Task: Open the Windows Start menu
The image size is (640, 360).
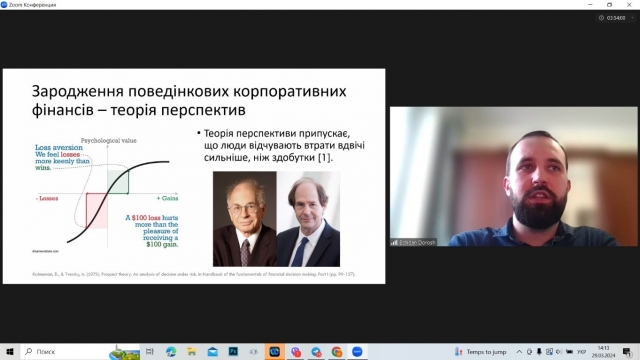Action: coord(10,351)
